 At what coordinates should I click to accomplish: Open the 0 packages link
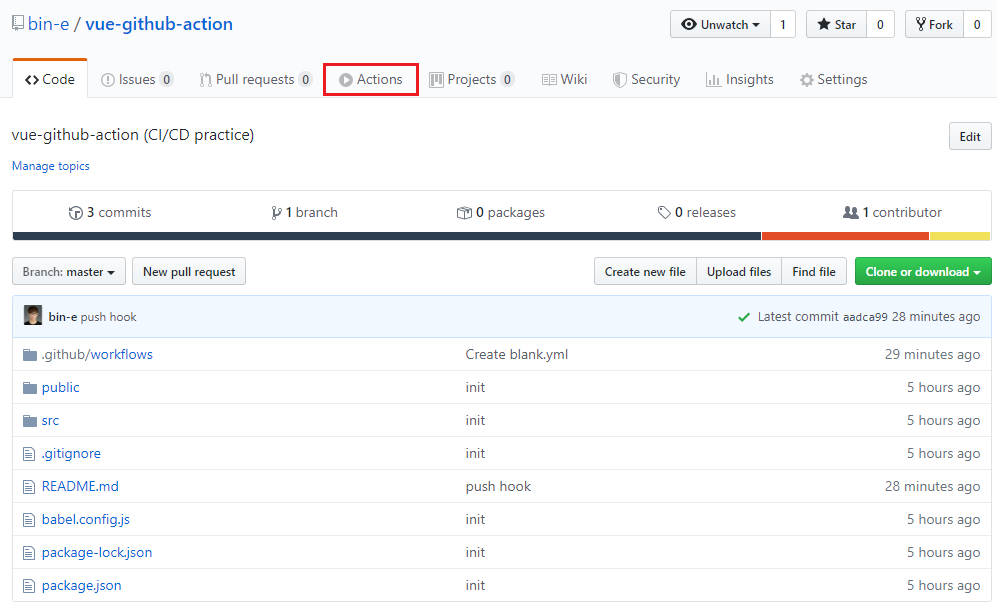501,212
